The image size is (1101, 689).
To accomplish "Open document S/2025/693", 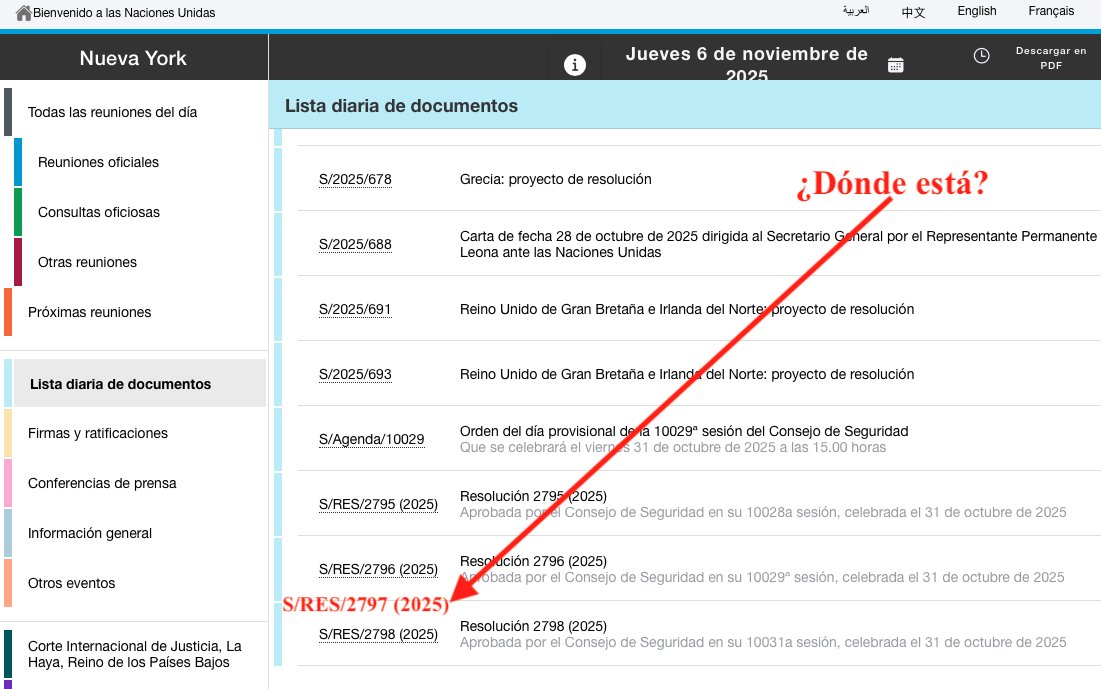I will click(355, 374).
